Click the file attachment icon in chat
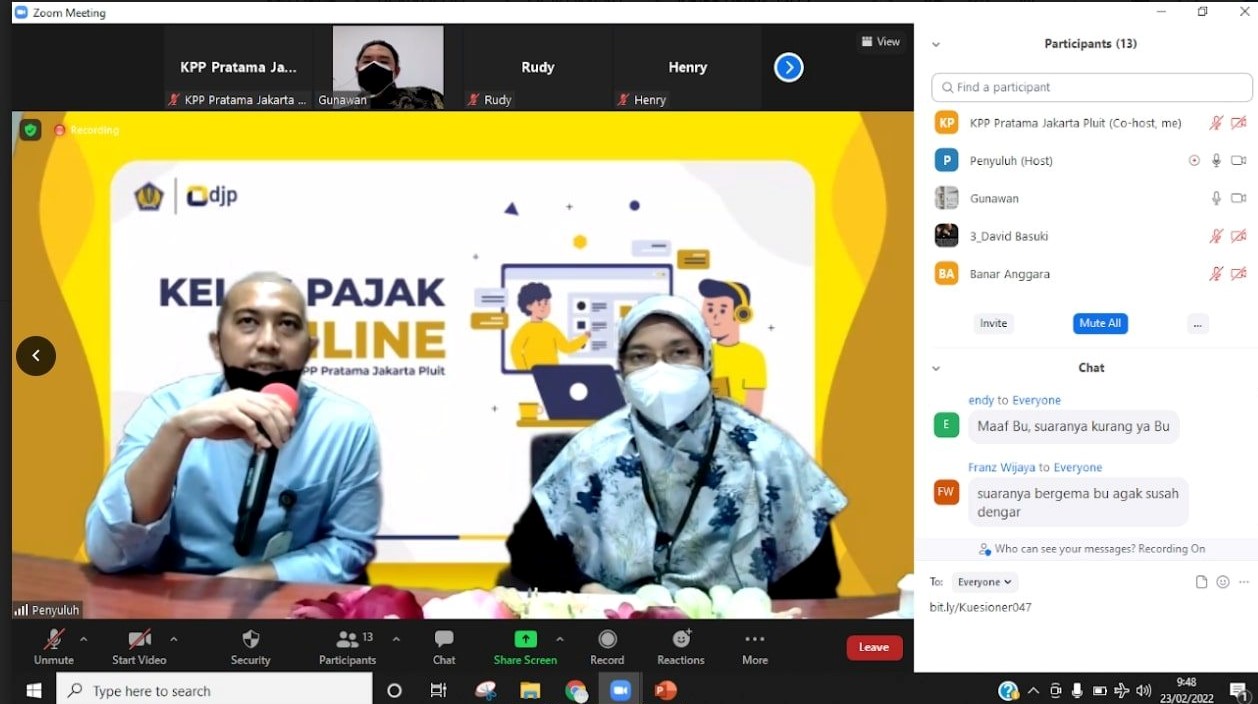The height and width of the screenshot is (704, 1258). (x=1201, y=582)
